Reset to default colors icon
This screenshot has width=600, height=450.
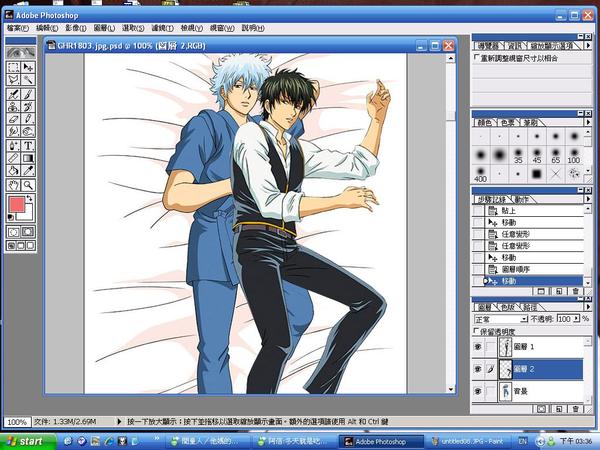click(11, 217)
